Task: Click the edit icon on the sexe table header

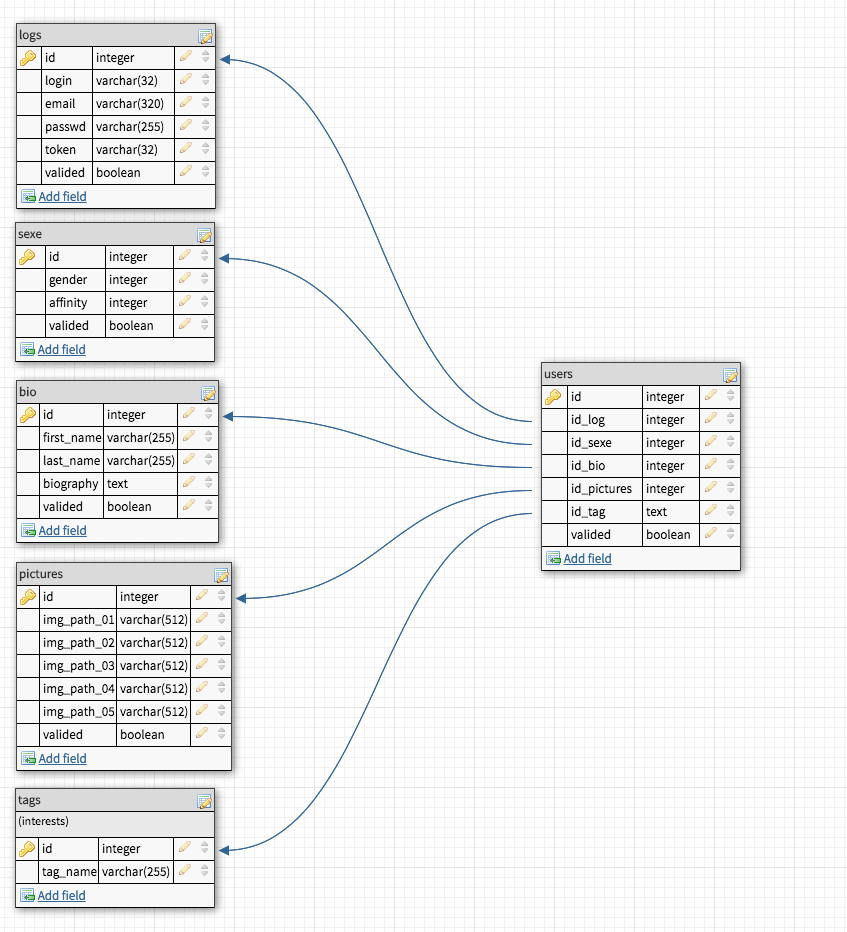Action: point(205,234)
